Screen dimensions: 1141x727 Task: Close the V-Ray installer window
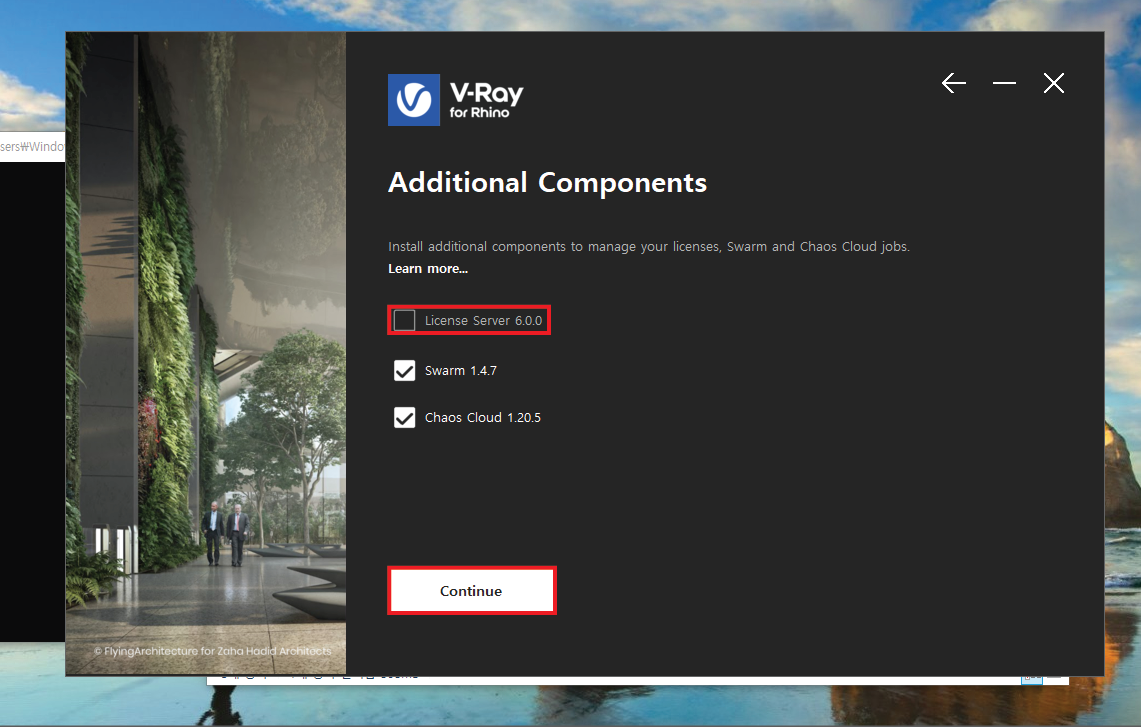coord(1054,83)
